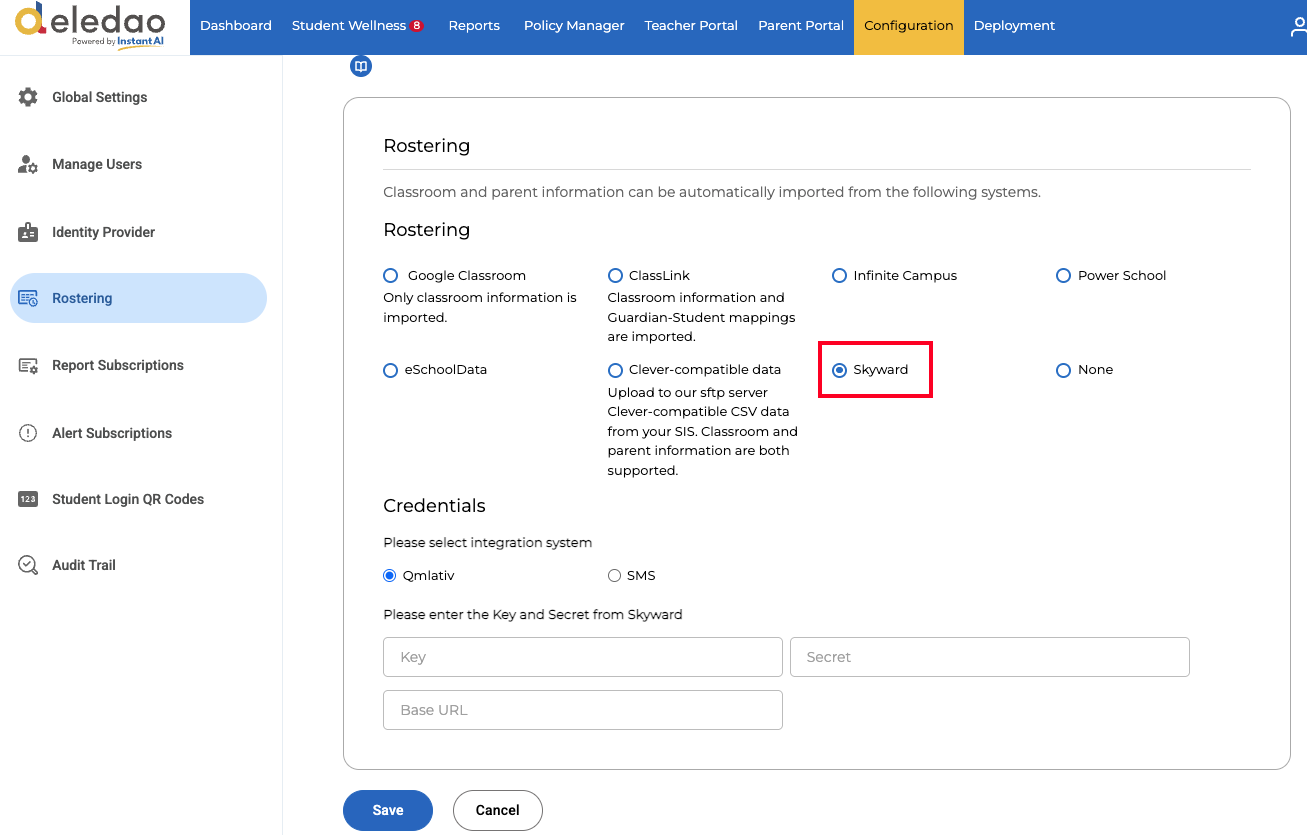This screenshot has height=835, width=1307.
Task: Open the Deployment tab
Action: (x=1014, y=26)
